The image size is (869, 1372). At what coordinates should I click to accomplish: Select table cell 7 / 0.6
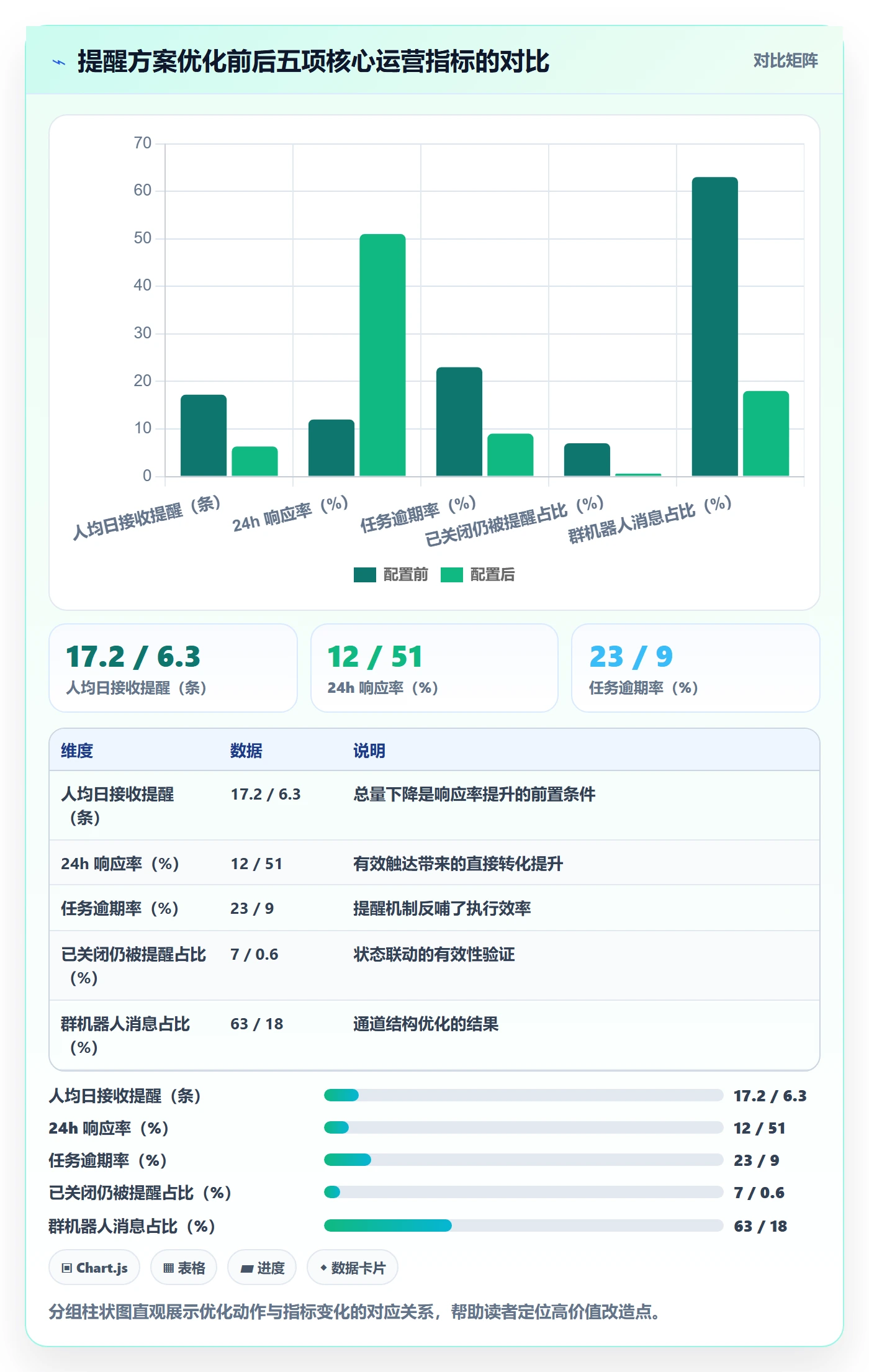254,954
